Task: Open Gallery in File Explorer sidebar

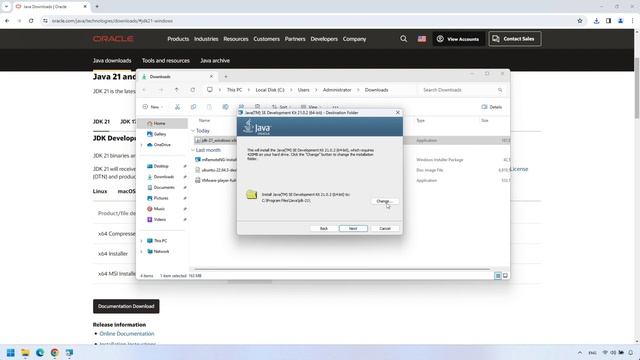Action: pyautogui.click(x=160, y=134)
